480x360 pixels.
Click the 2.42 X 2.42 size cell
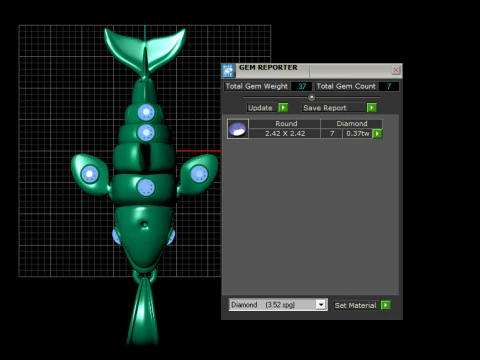coord(285,134)
